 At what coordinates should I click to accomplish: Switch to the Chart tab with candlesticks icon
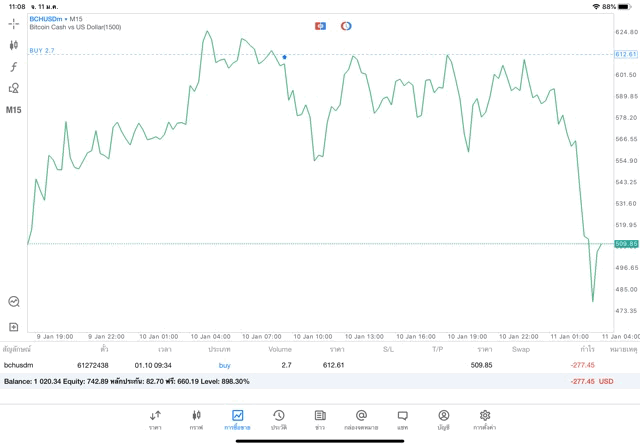click(196, 419)
